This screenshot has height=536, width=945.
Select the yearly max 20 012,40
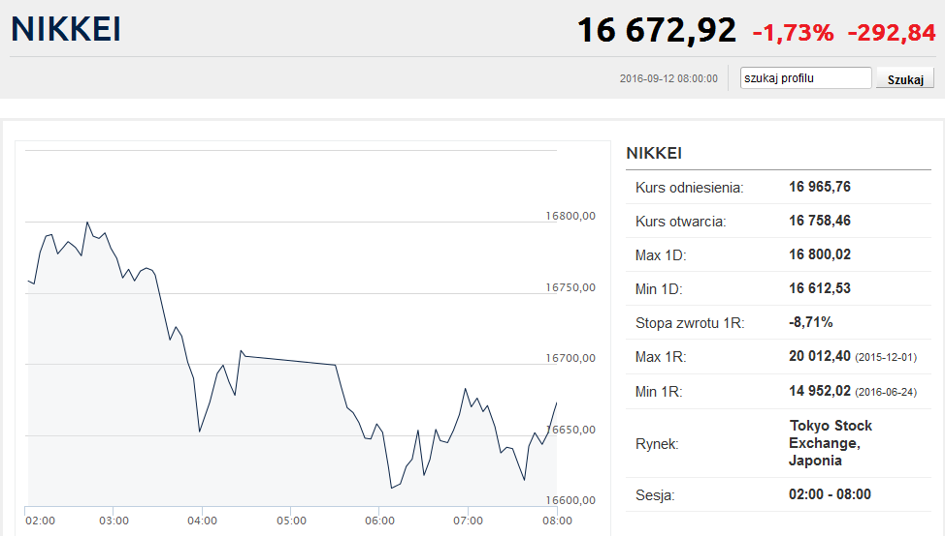820,356
